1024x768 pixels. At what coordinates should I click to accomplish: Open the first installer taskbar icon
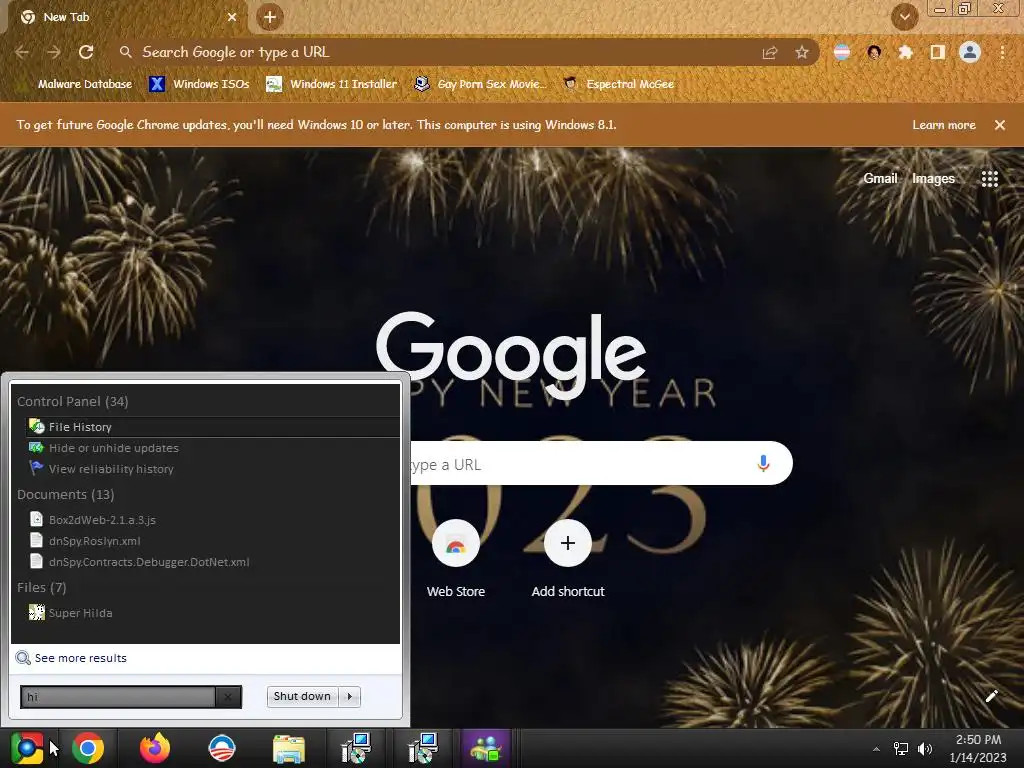click(357, 748)
